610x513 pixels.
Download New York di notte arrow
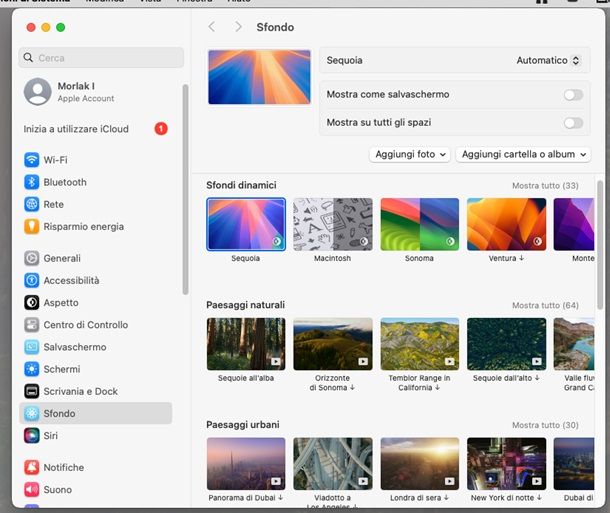(x=540, y=497)
